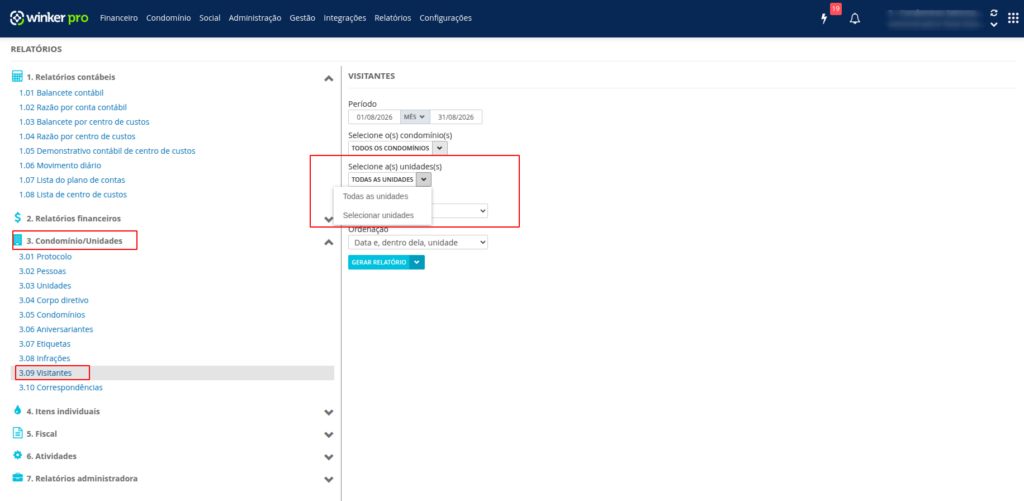Open 1.02 Razão por conta contábil
1024x501 pixels.
pos(73,107)
